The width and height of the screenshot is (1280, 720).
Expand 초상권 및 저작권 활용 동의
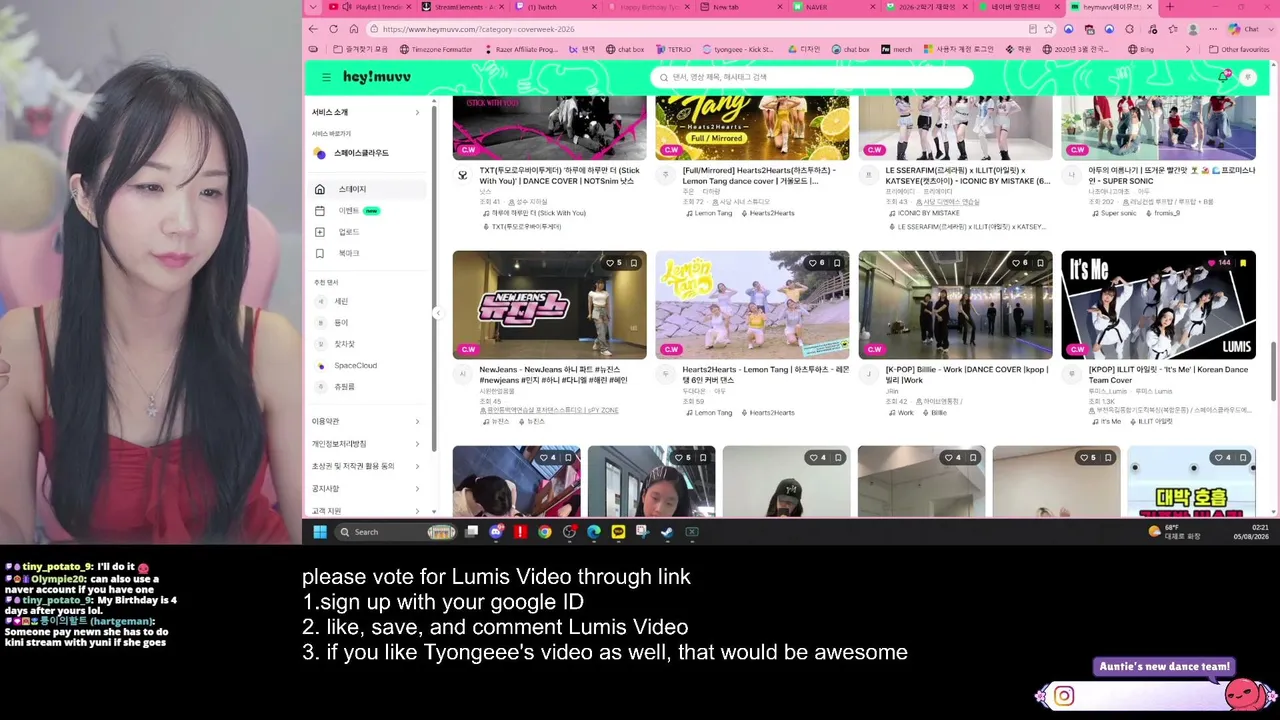(366, 466)
